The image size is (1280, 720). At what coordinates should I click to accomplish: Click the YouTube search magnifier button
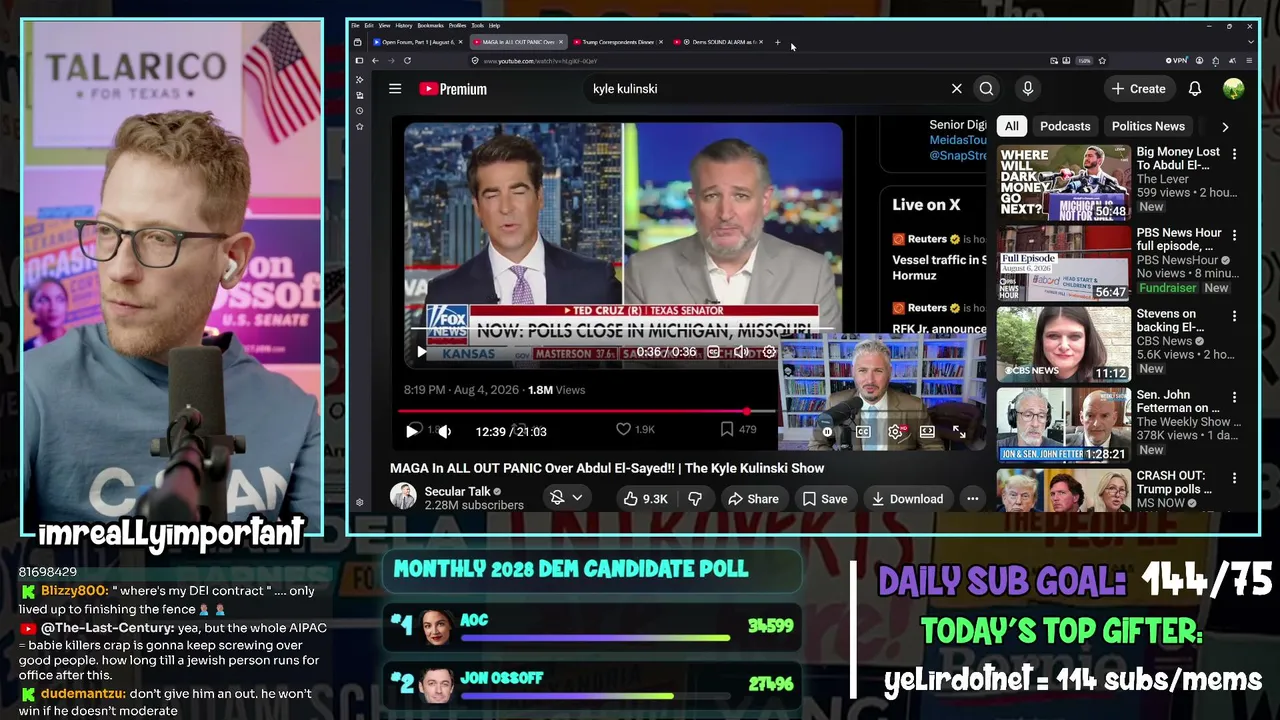(986, 89)
